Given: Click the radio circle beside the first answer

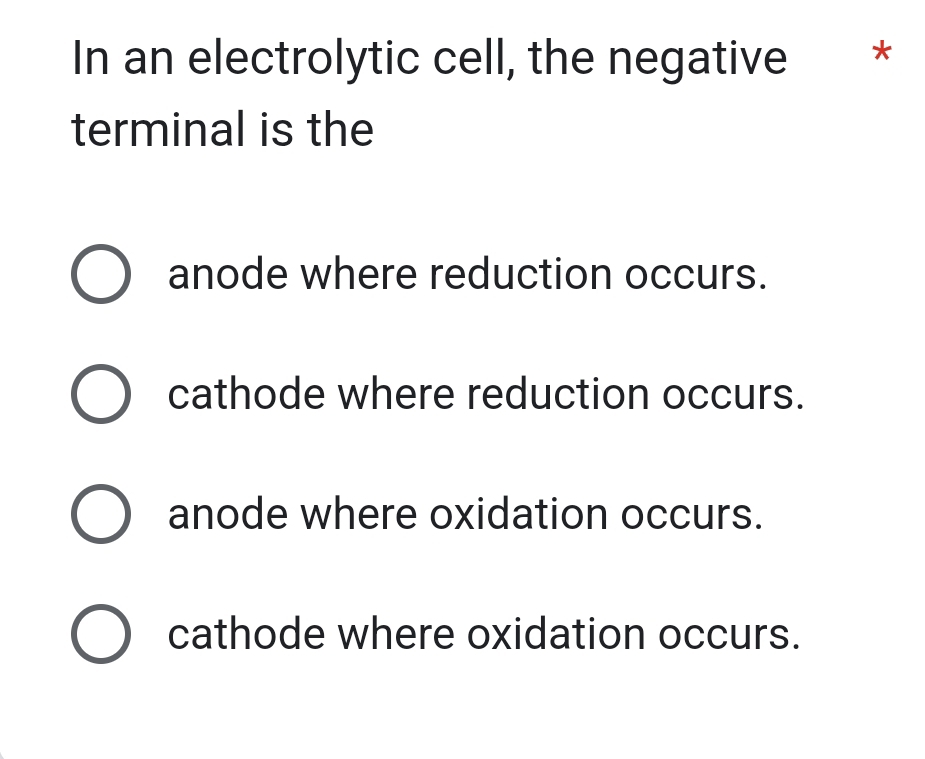Looking at the screenshot, I should [x=101, y=275].
